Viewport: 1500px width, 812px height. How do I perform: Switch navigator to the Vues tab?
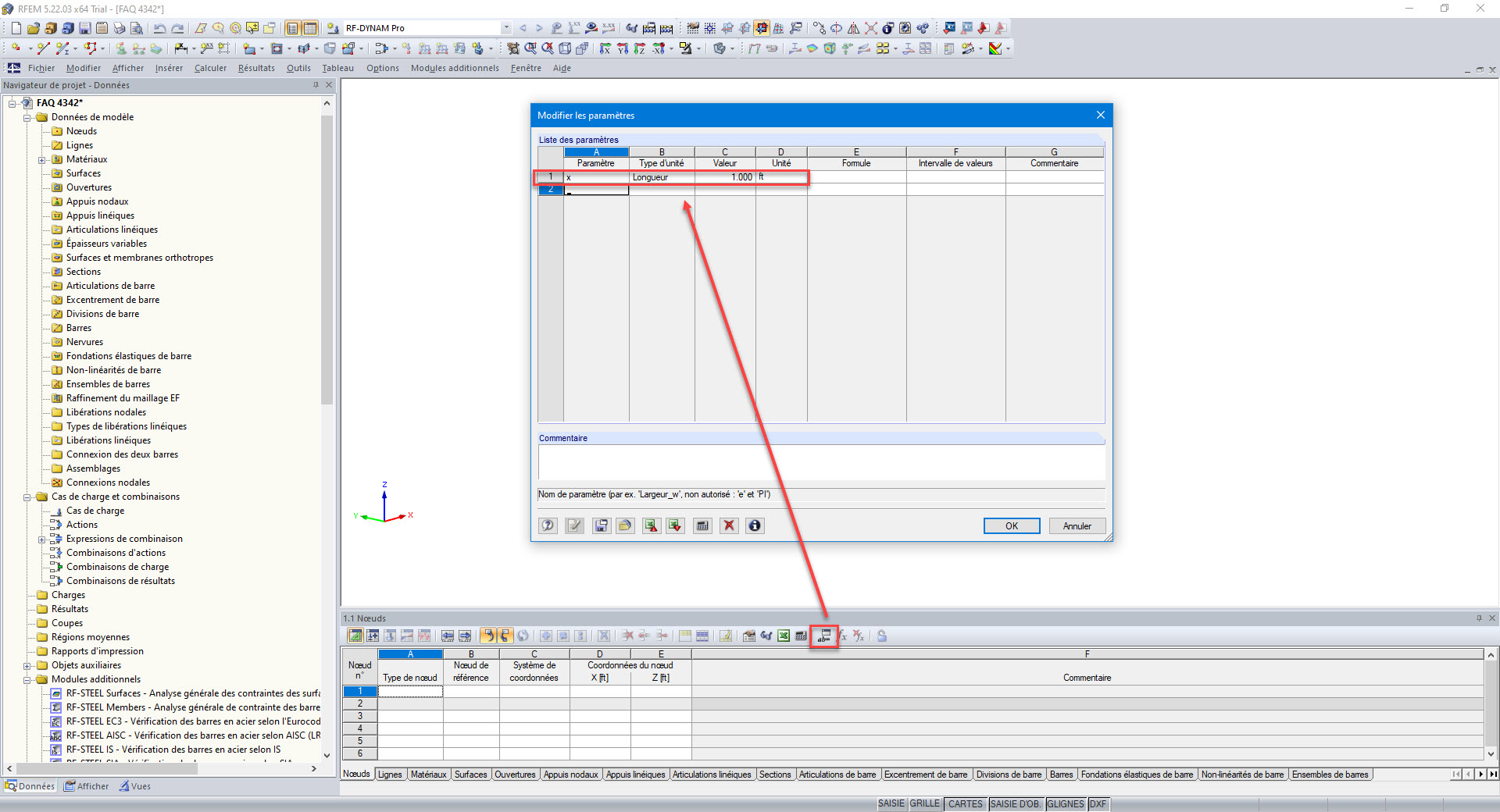(135, 786)
